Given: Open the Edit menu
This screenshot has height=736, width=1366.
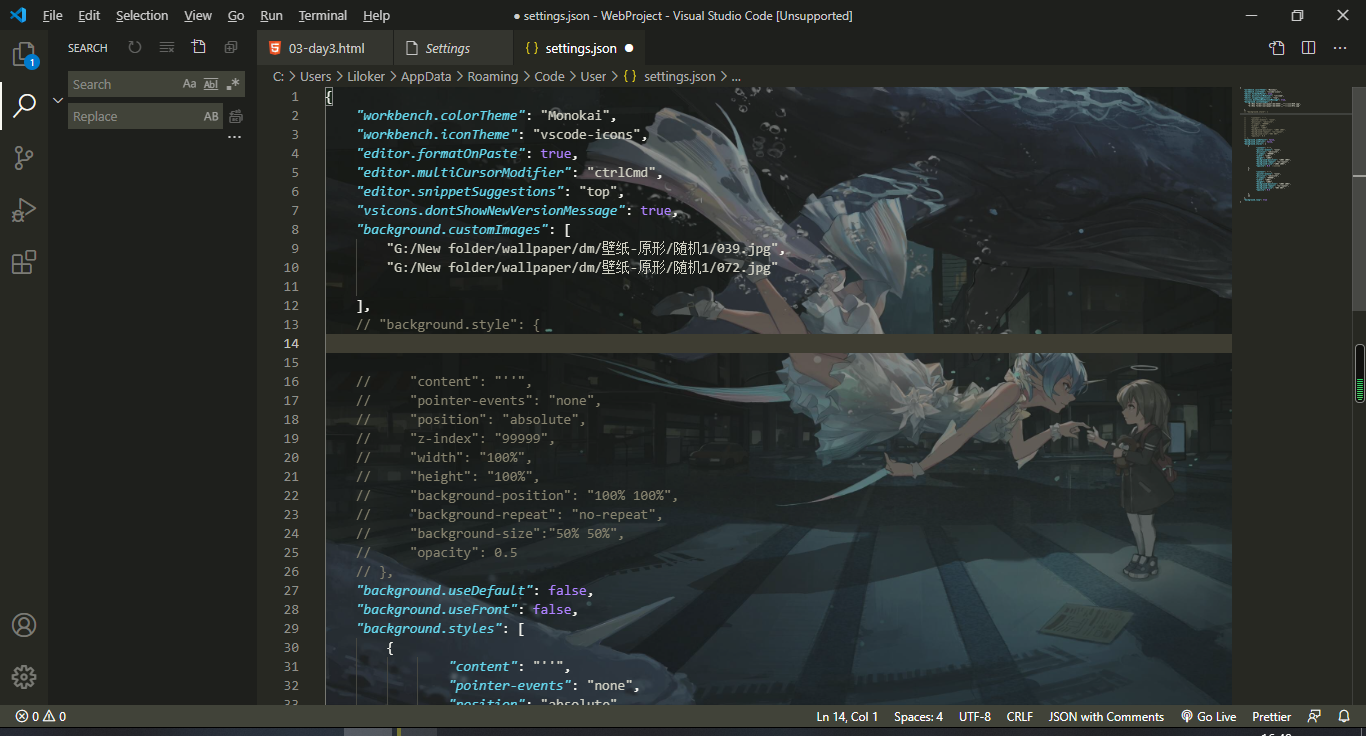Looking at the screenshot, I should pyautogui.click(x=89, y=15).
